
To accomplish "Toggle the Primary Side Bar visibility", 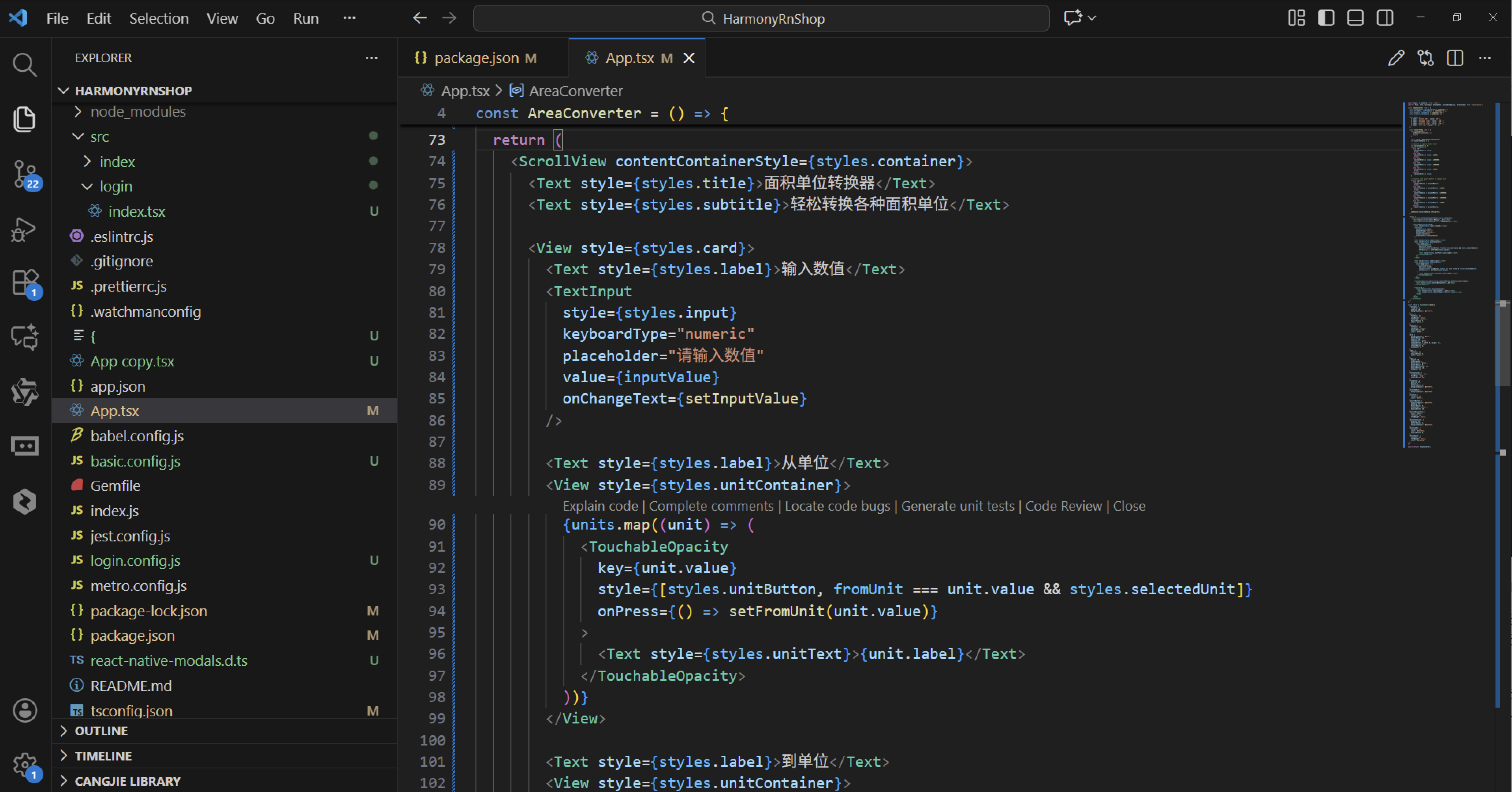I will coord(1326,18).
